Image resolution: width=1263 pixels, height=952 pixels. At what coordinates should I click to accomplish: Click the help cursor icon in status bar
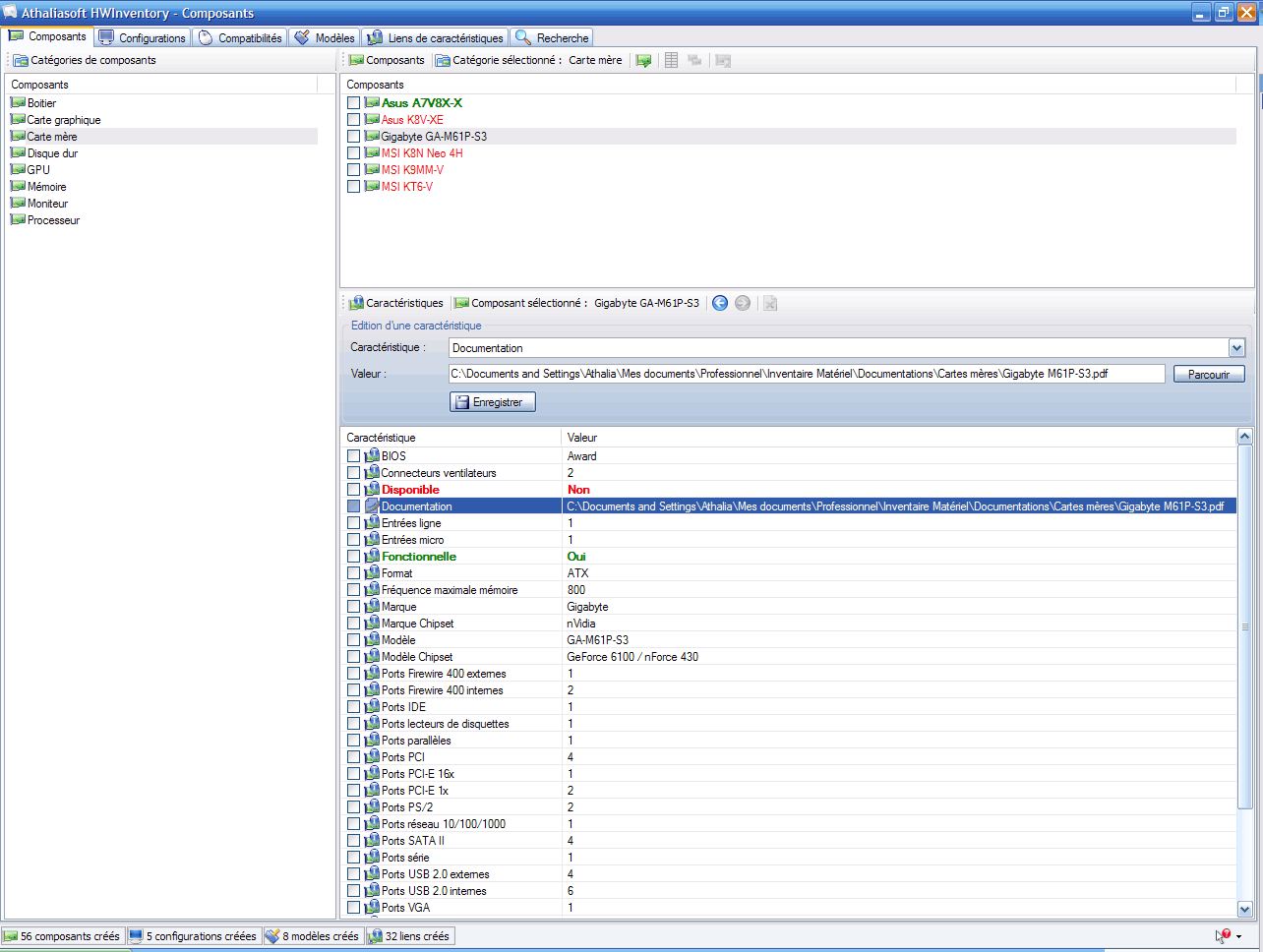tap(1223, 936)
